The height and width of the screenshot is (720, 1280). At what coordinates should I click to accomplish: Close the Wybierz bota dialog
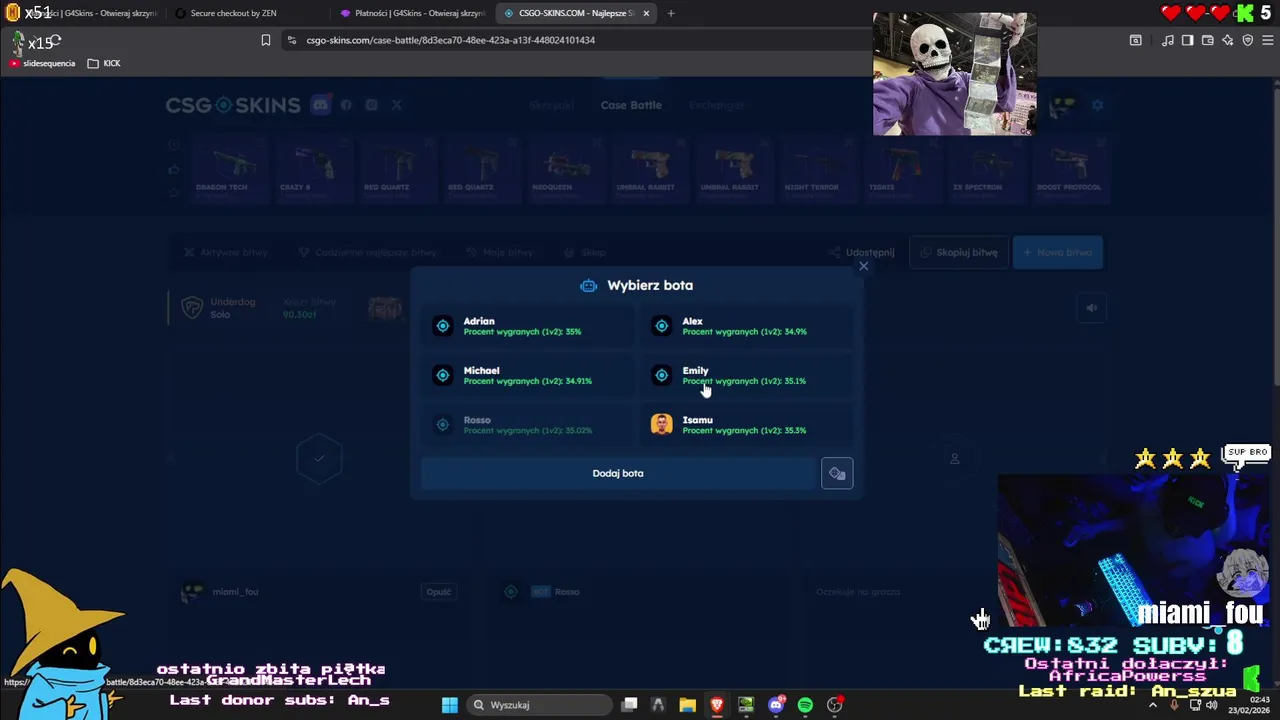pos(864,266)
